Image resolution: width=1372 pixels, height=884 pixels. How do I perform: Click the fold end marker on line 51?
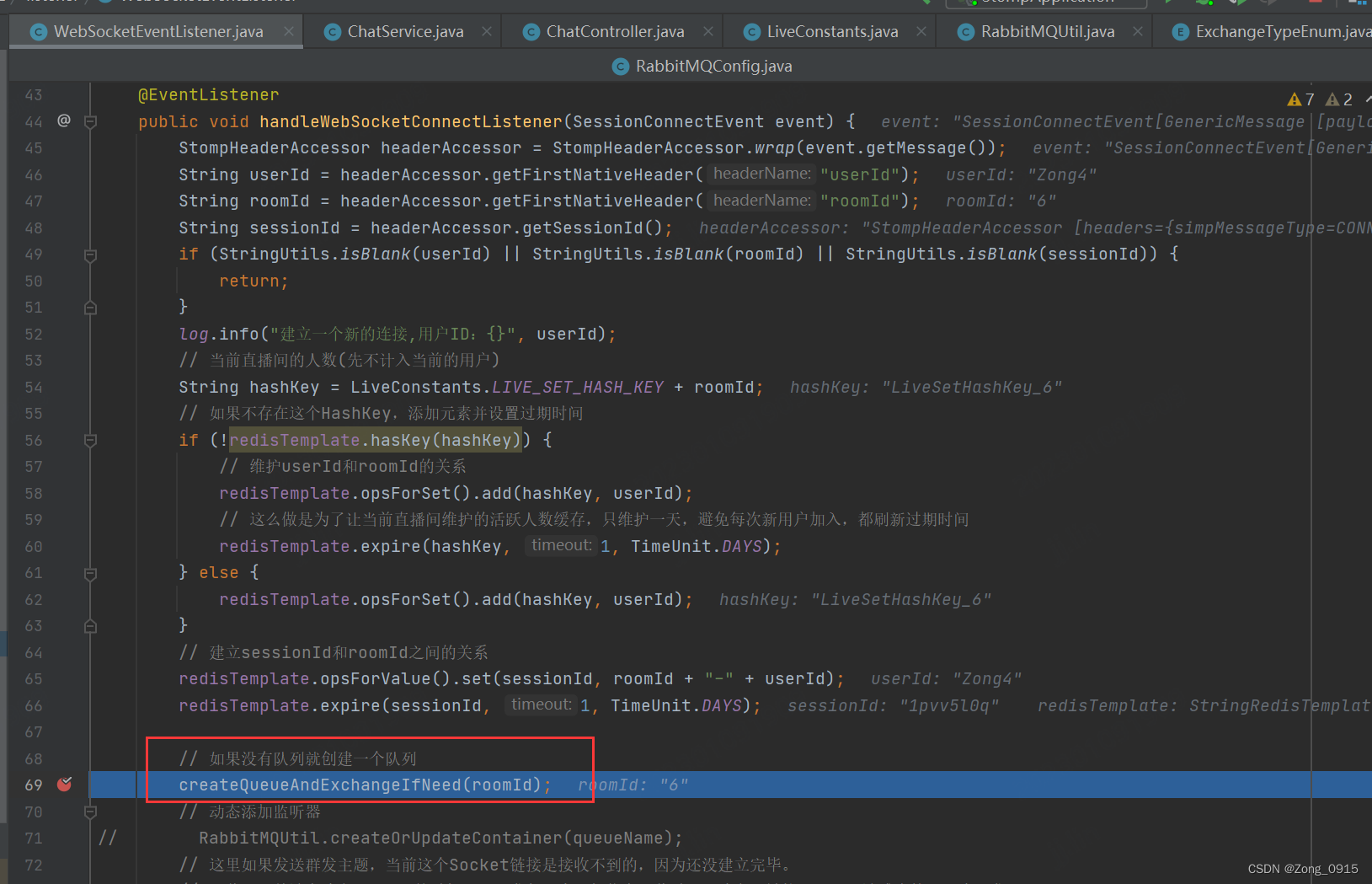point(90,308)
